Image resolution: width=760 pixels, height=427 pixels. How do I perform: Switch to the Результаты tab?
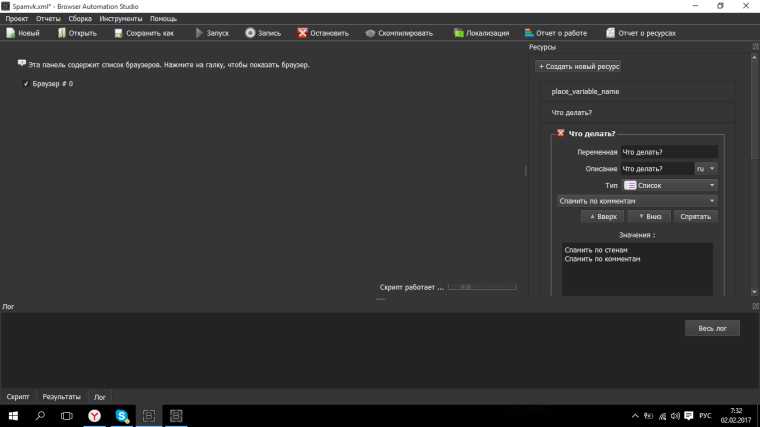61,397
